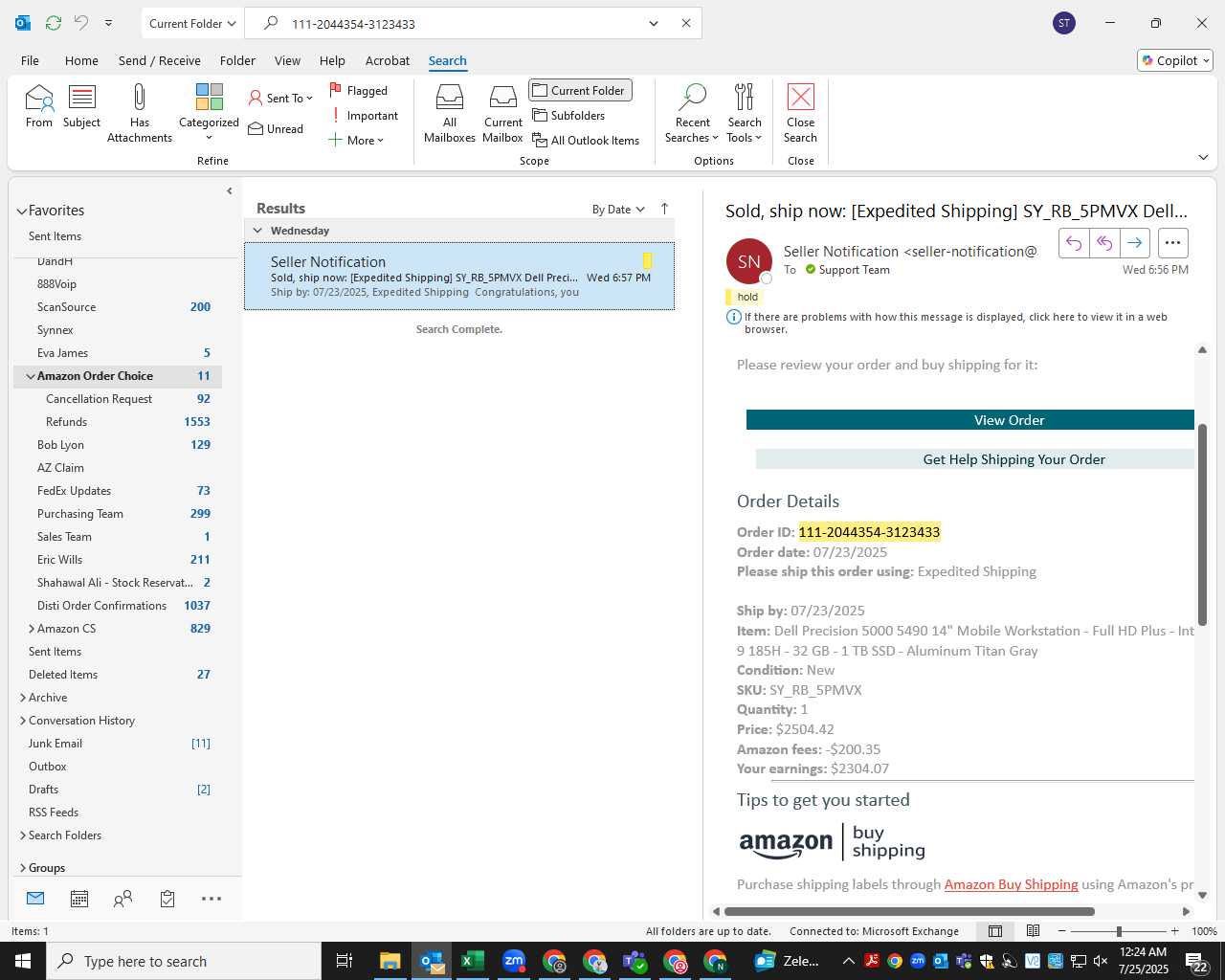Viewport: 1225px width, 980px height.
Task: Switch to the Home tab
Action: 81,60
